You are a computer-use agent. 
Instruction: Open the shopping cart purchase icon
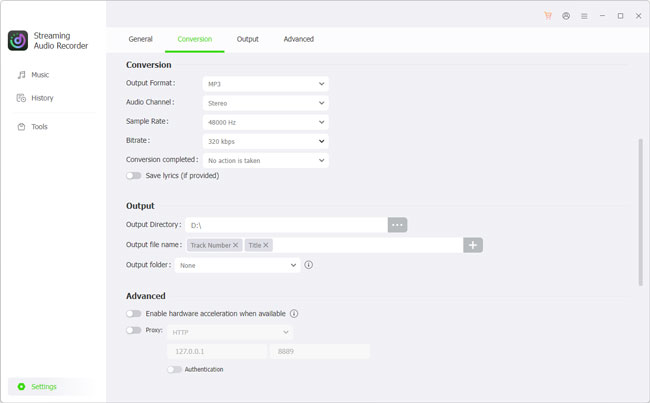[548, 16]
